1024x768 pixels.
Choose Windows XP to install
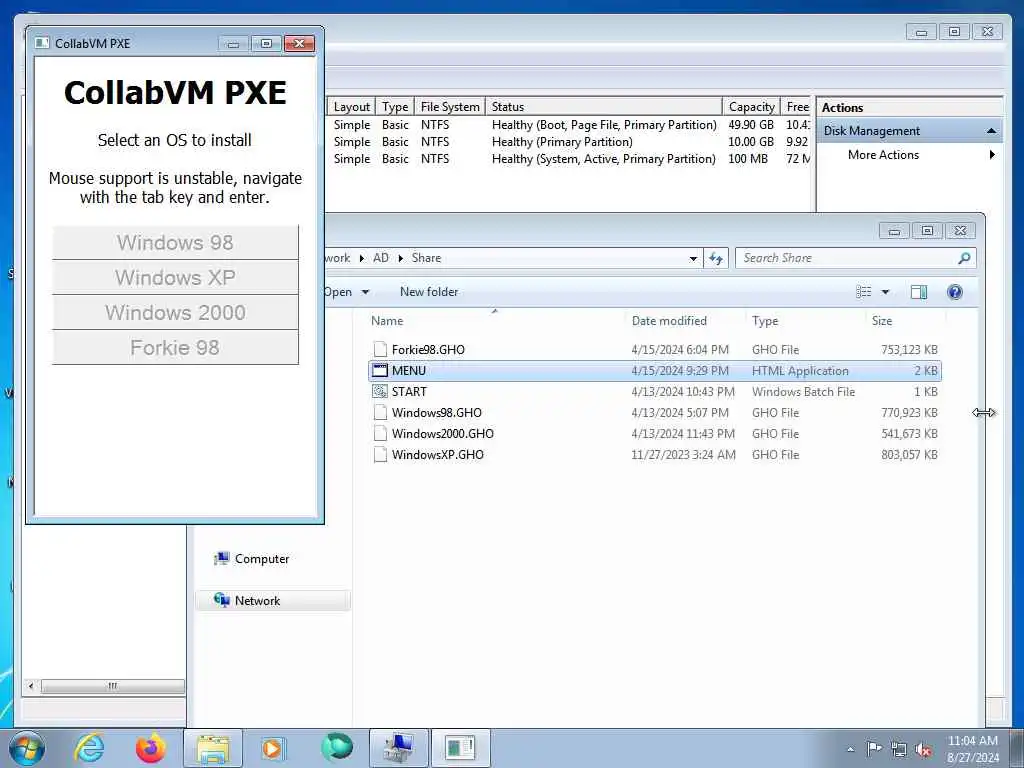(x=175, y=278)
